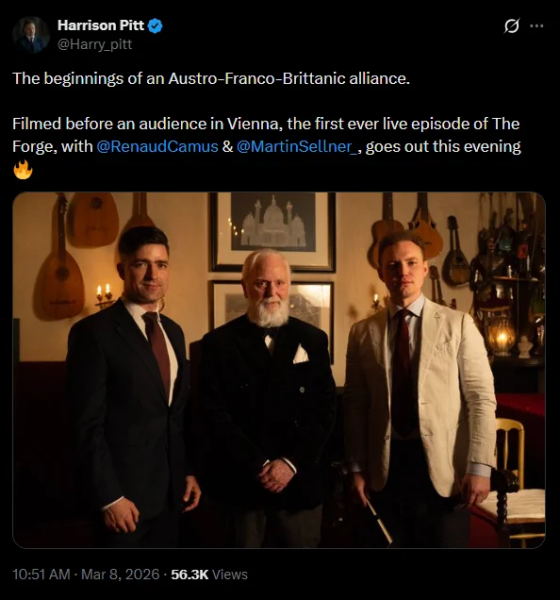Click the fire emoji in the tweet
The image size is (560, 600).
(x=23, y=170)
